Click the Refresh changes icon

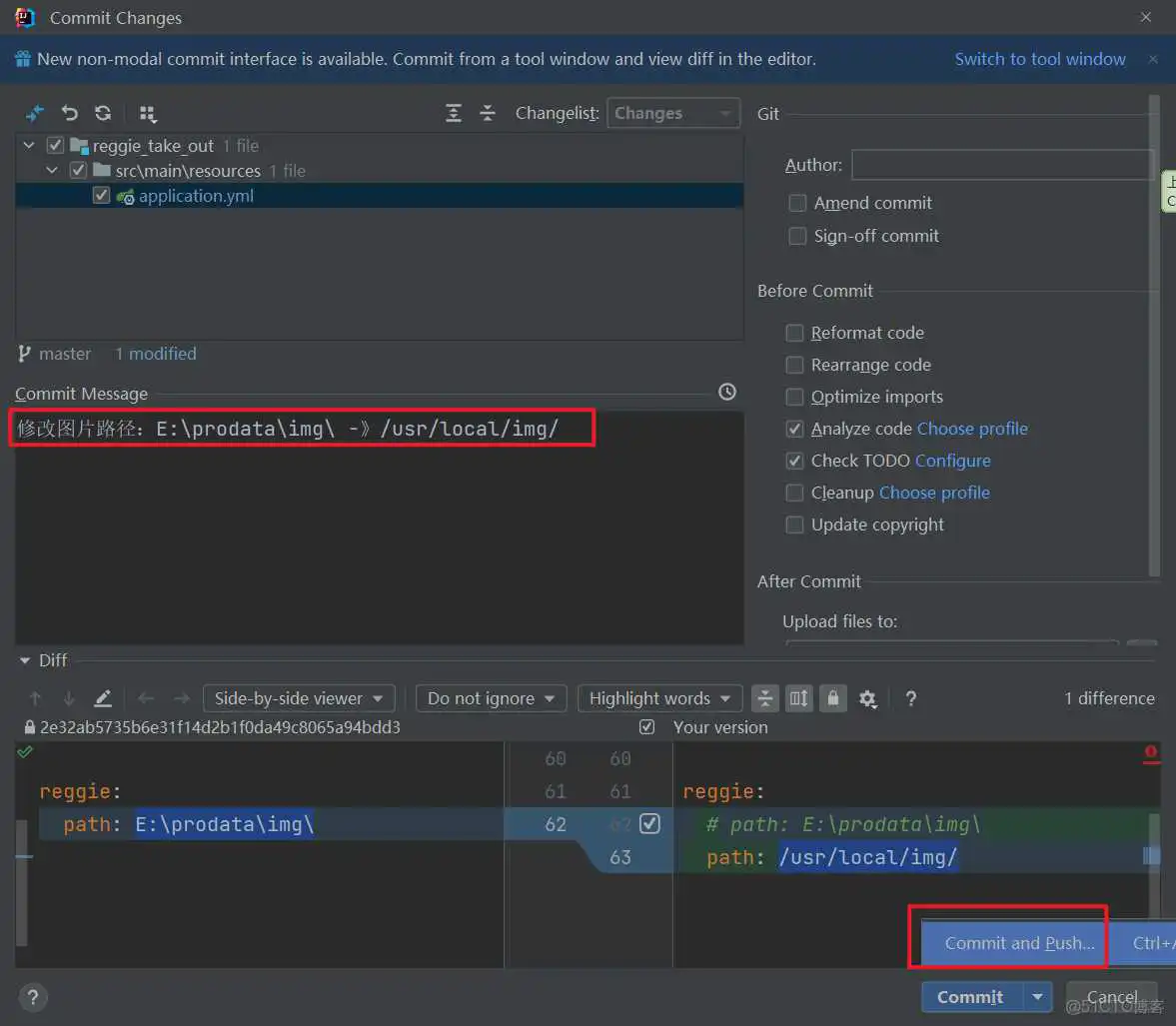103,113
